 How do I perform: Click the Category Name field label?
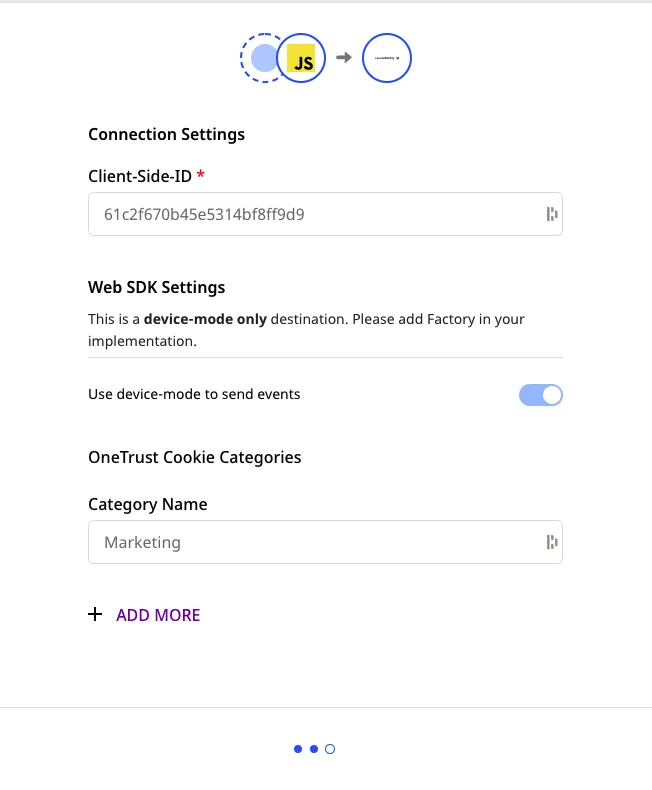tap(148, 504)
